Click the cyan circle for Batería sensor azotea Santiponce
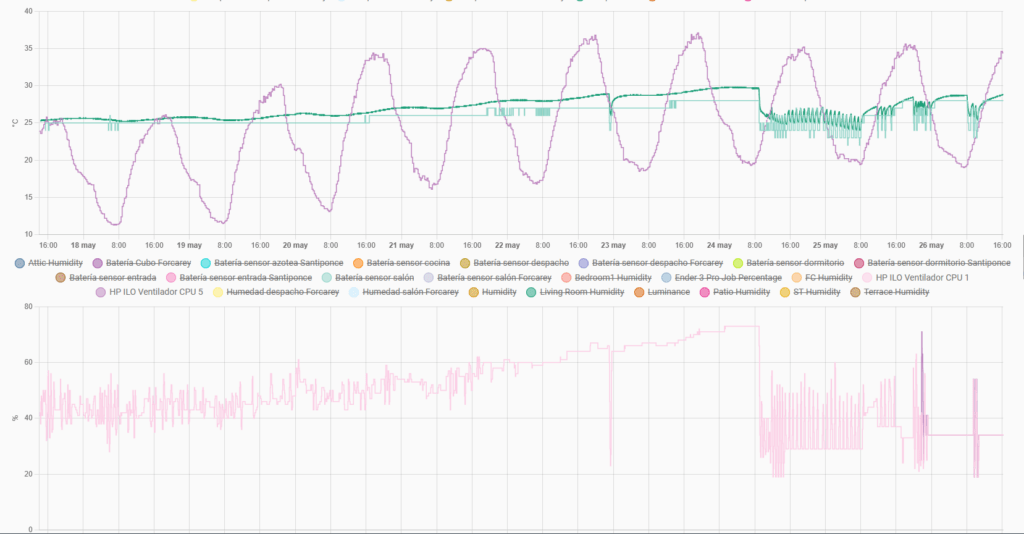1024x534 pixels. [x=206, y=263]
